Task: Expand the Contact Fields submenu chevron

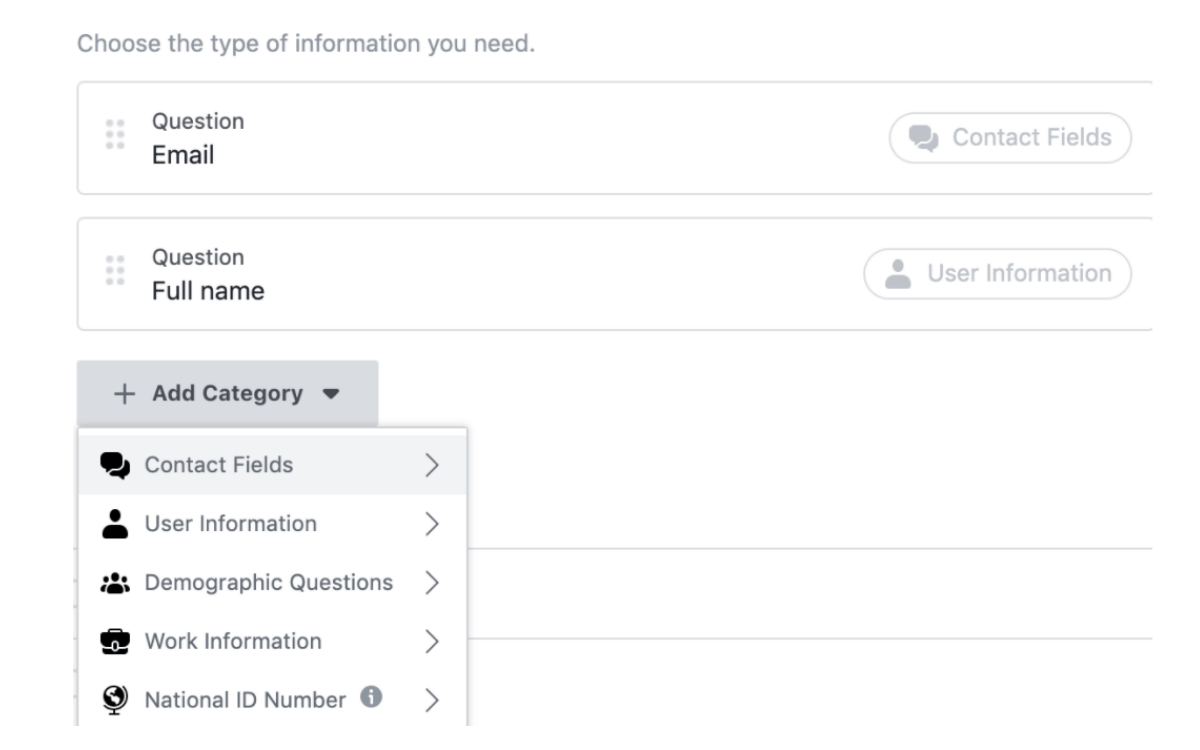Action: click(432, 465)
